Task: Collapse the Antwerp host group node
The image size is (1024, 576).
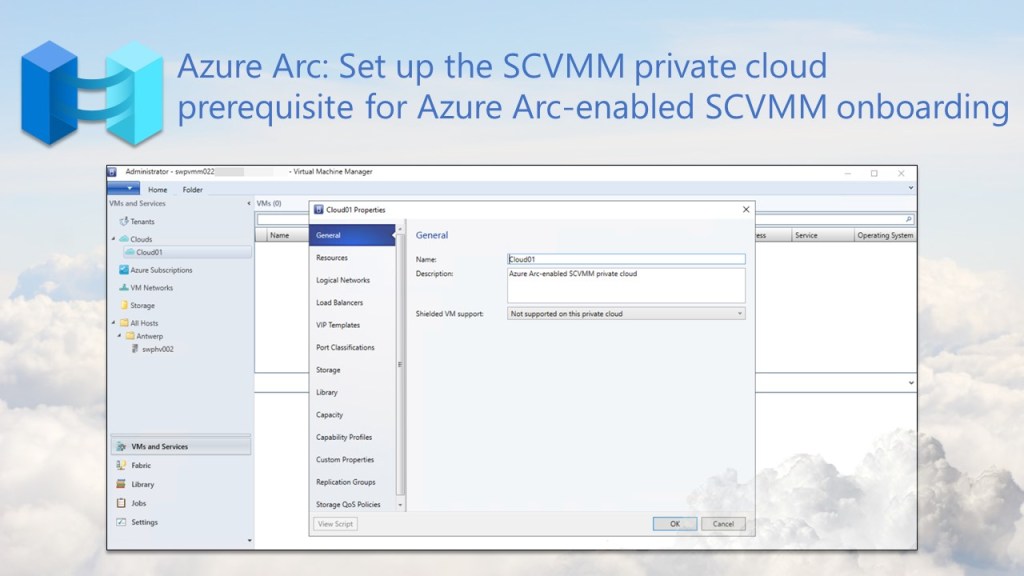Action: coord(120,336)
